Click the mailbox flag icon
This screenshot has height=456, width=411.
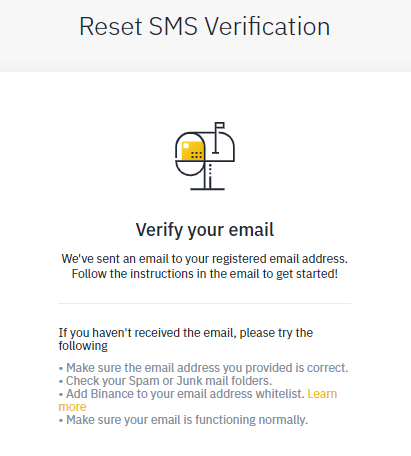pos(219,138)
